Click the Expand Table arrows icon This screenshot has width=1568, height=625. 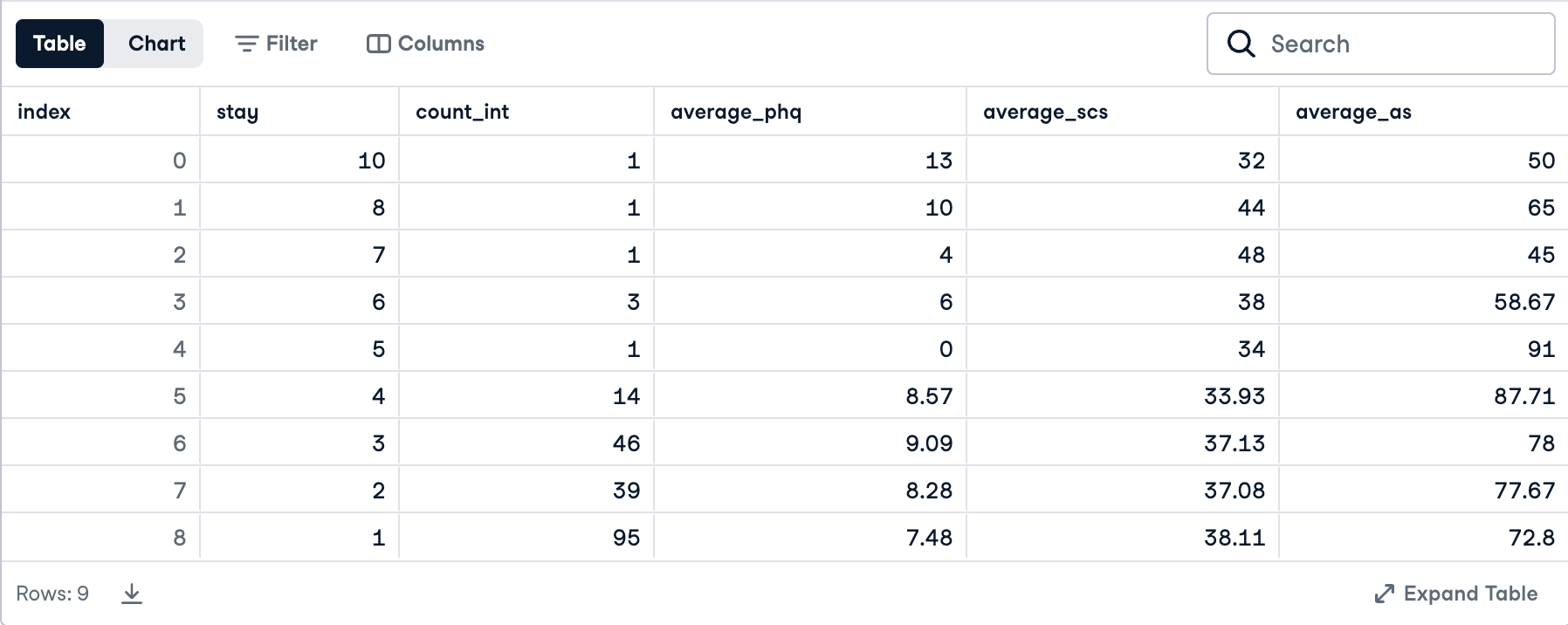point(1385,594)
